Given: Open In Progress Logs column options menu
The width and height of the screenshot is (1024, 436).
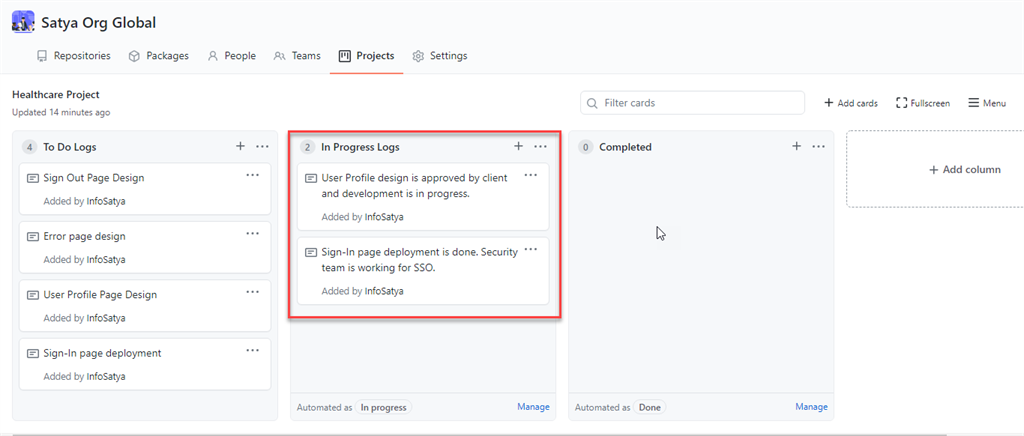Looking at the screenshot, I should (x=540, y=146).
